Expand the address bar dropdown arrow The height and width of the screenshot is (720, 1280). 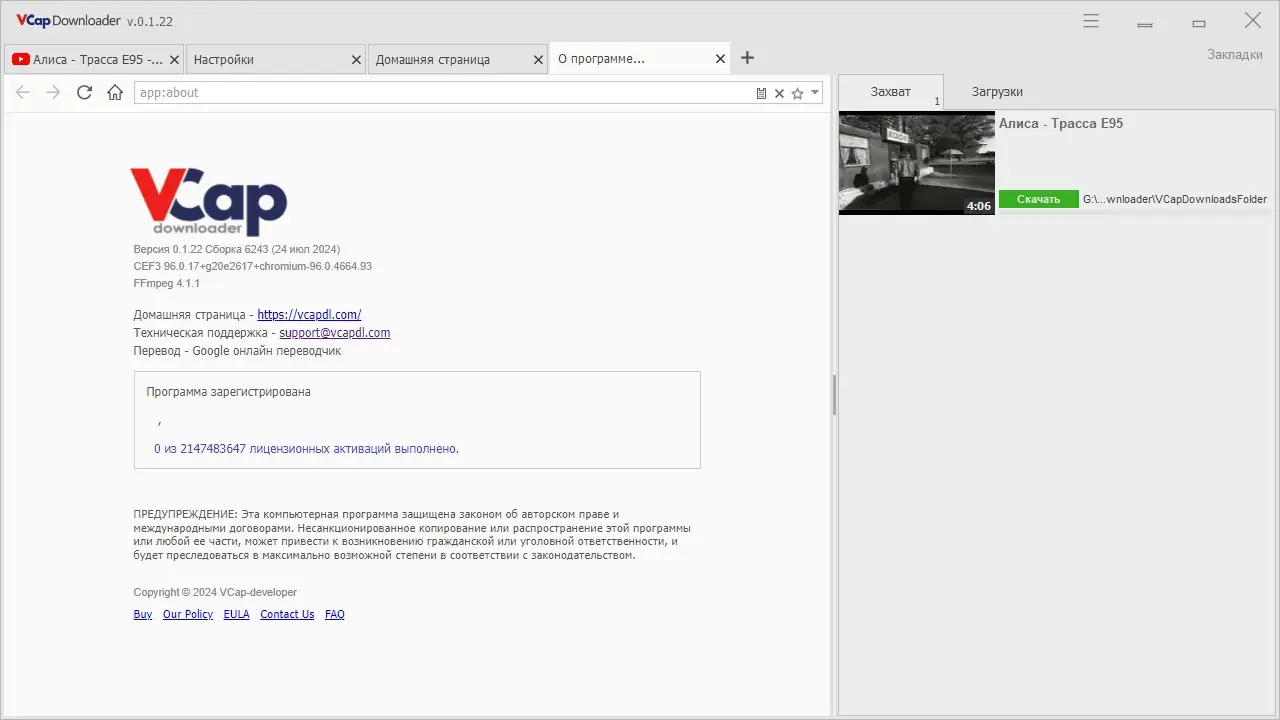(815, 92)
